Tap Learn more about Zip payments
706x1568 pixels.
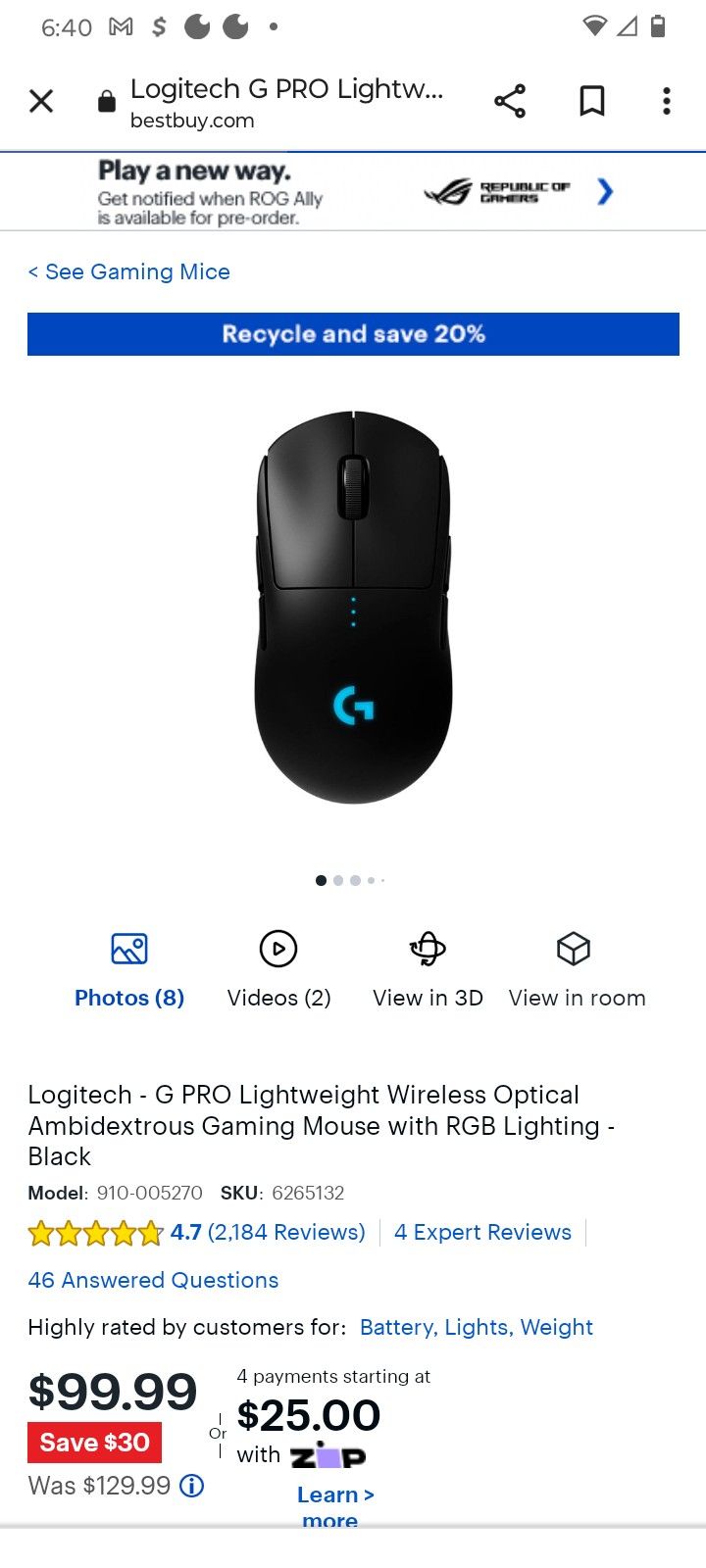click(335, 1506)
